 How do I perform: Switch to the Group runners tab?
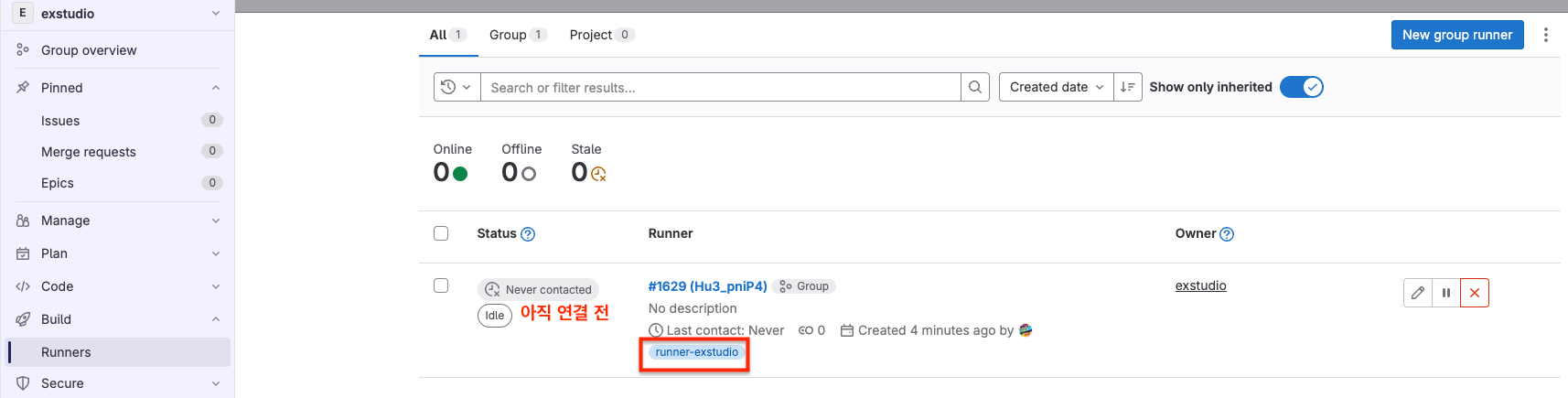pos(518,35)
